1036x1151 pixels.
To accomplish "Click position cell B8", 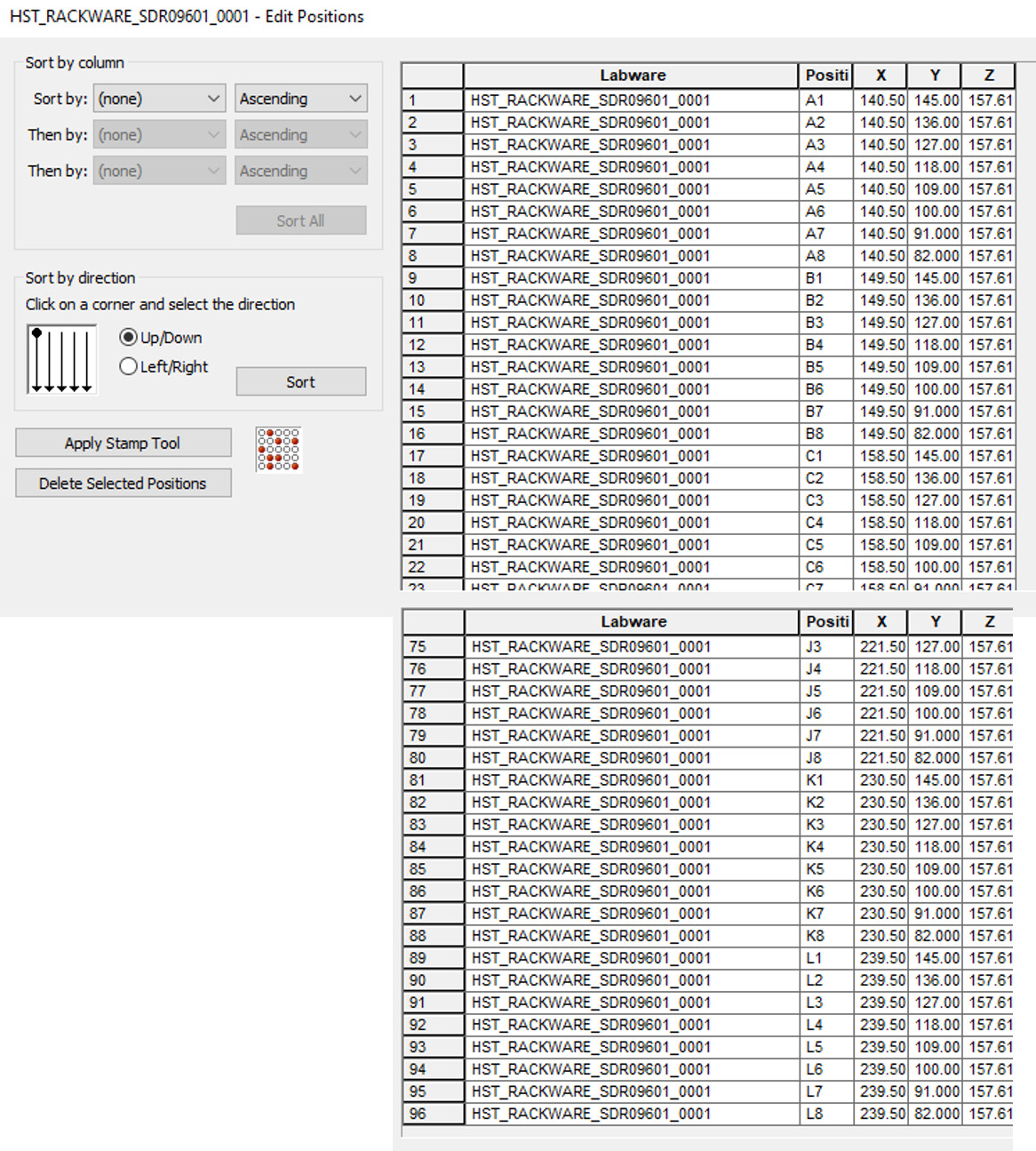I will (x=826, y=434).
